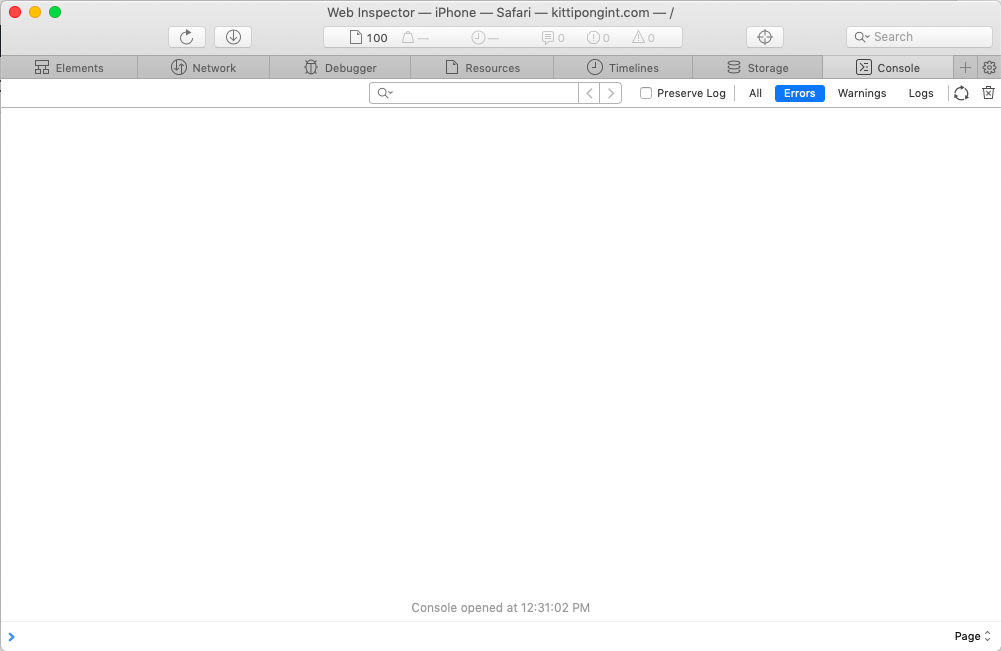Filter console by Warnings
The width and height of the screenshot is (1001, 651).
(x=862, y=93)
